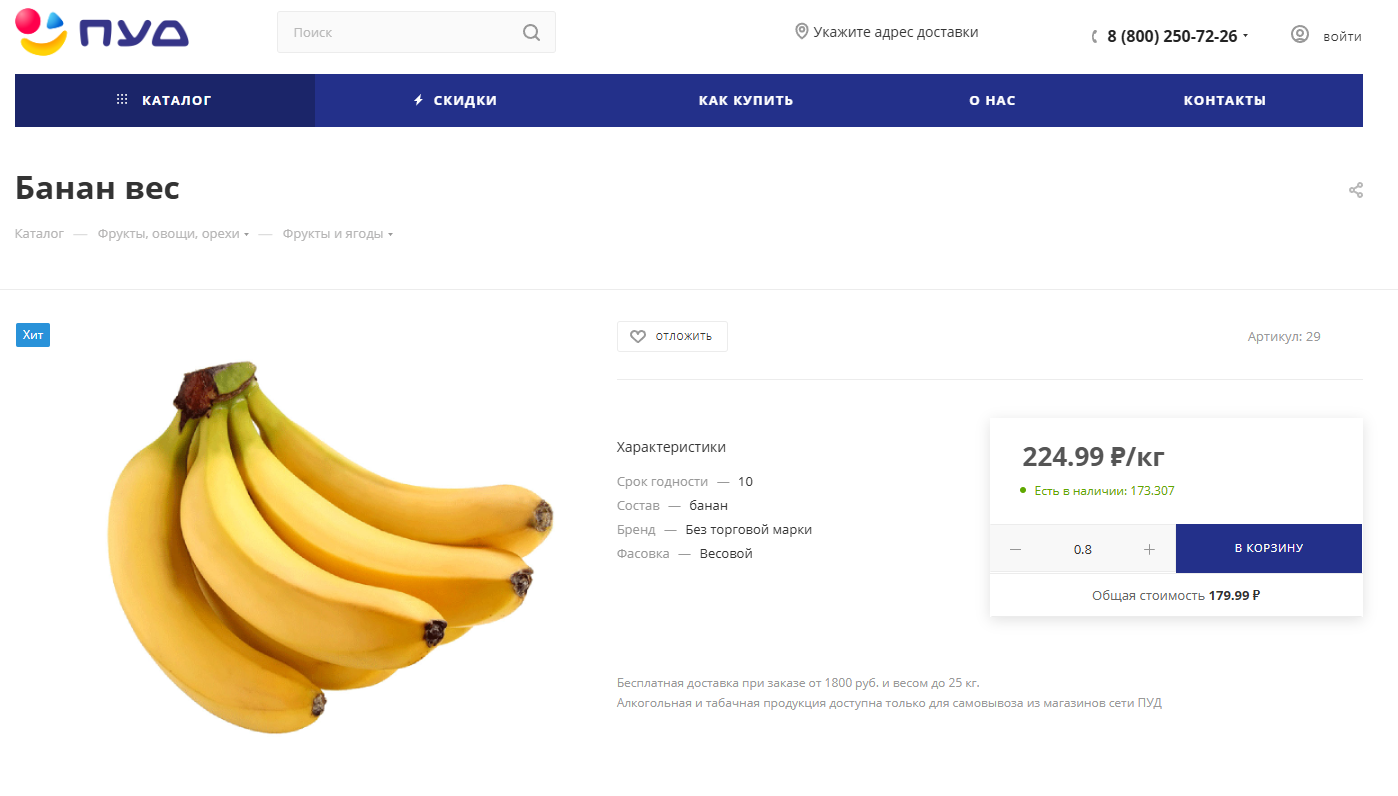Add bananas with 'В корзину' button
The height and width of the screenshot is (796, 1398).
(x=1268, y=548)
